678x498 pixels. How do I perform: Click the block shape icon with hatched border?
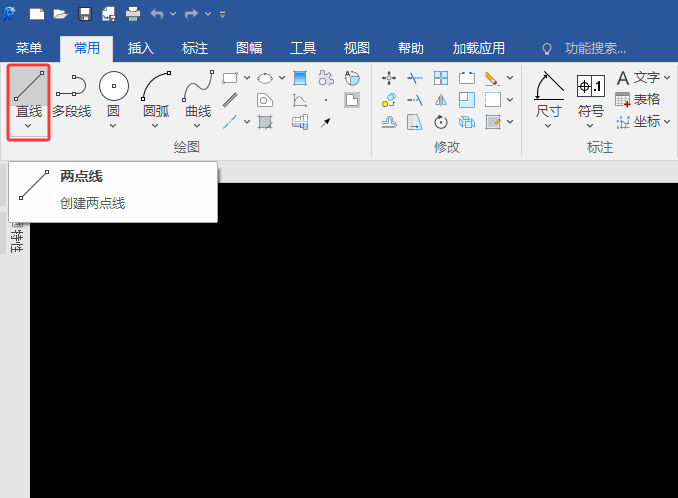(352, 100)
